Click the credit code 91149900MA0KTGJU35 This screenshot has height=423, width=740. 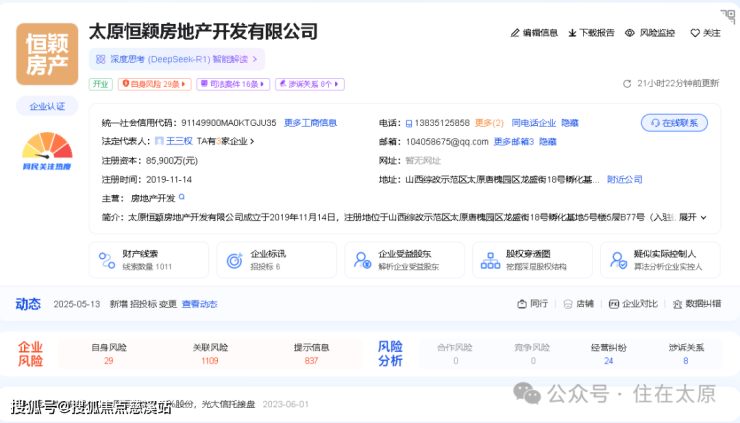(x=228, y=123)
